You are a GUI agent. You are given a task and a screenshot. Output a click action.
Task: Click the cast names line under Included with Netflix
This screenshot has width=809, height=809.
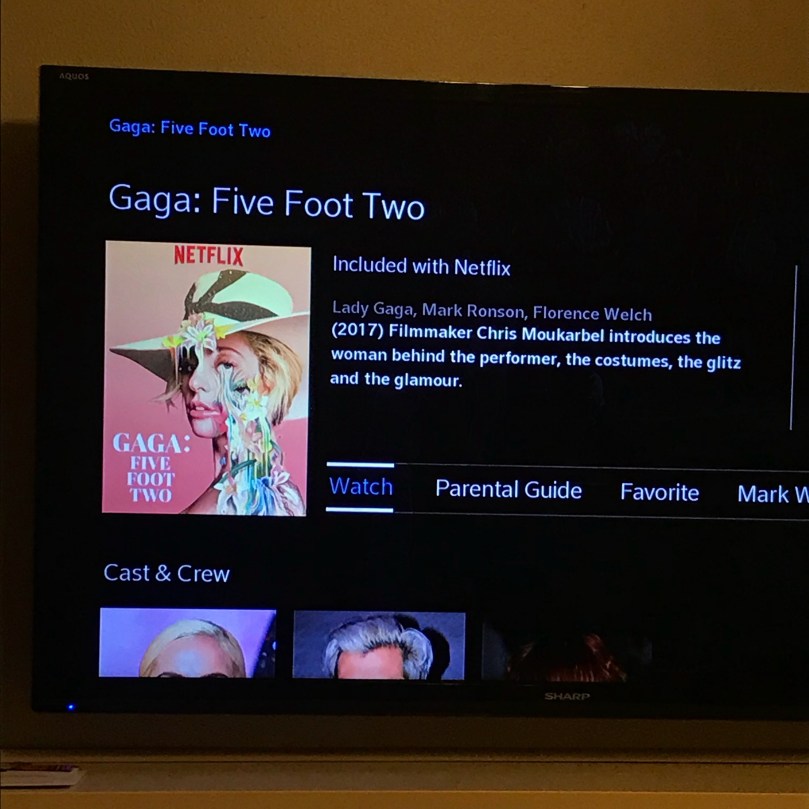492,311
